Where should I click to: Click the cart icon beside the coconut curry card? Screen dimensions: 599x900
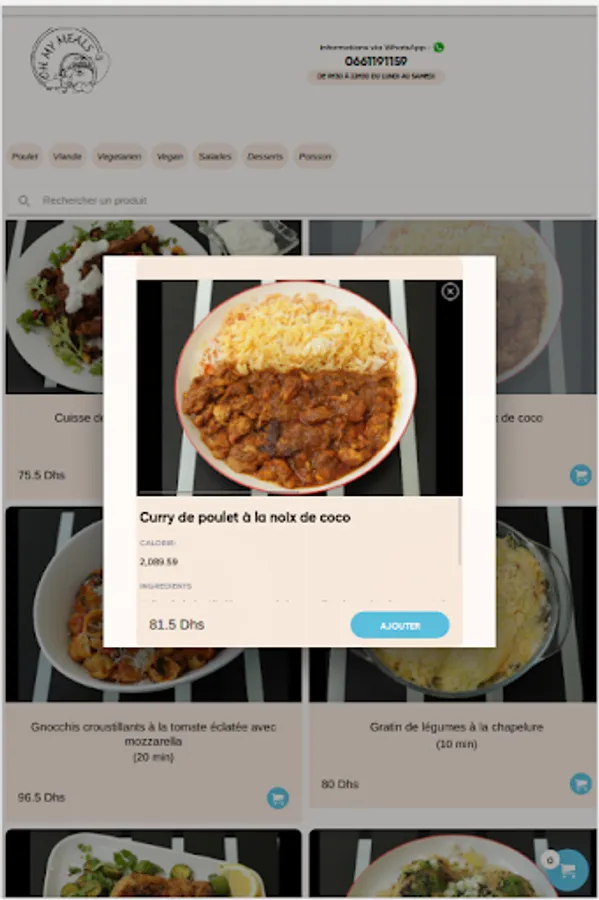pyautogui.click(x=581, y=475)
